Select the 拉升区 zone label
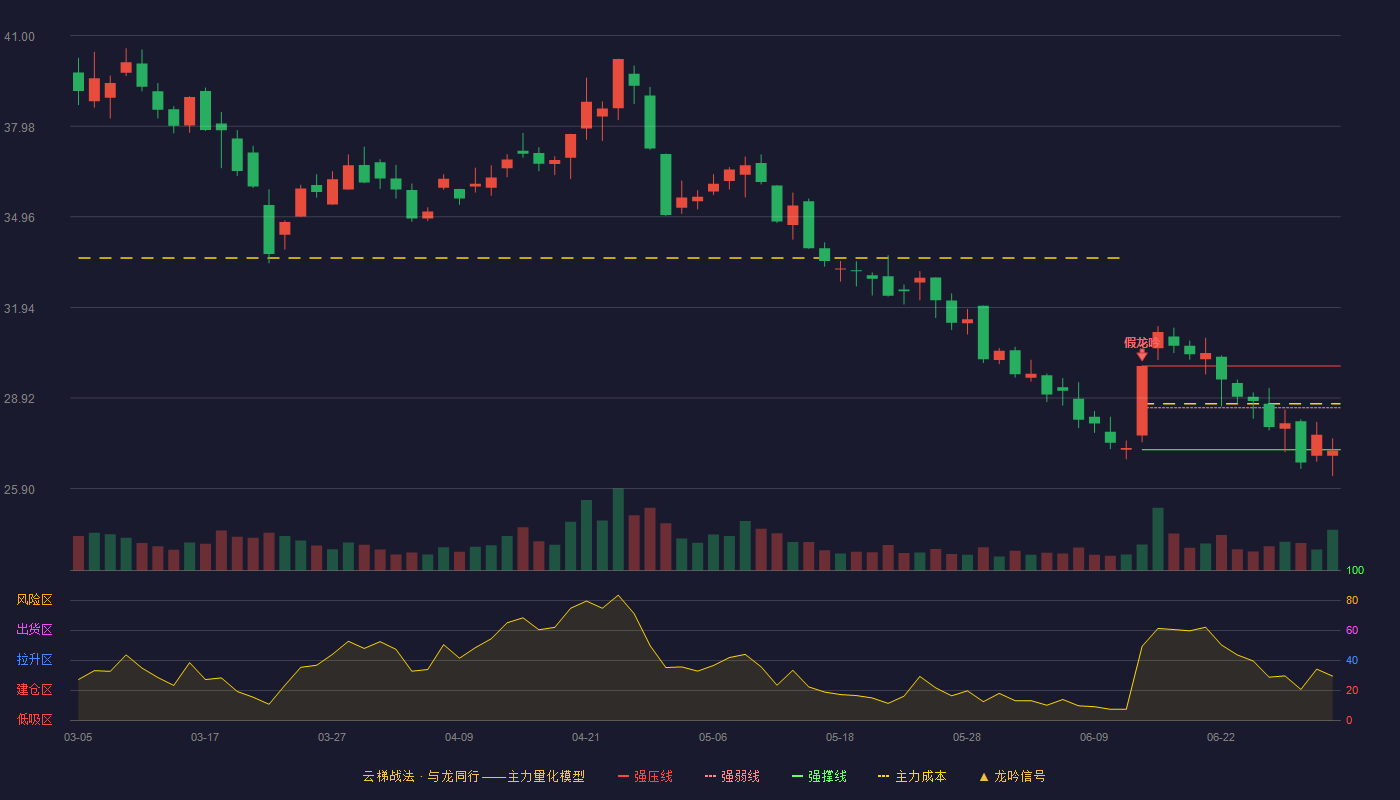The width and height of the screenshot is (1400, 800). (34, 660)
